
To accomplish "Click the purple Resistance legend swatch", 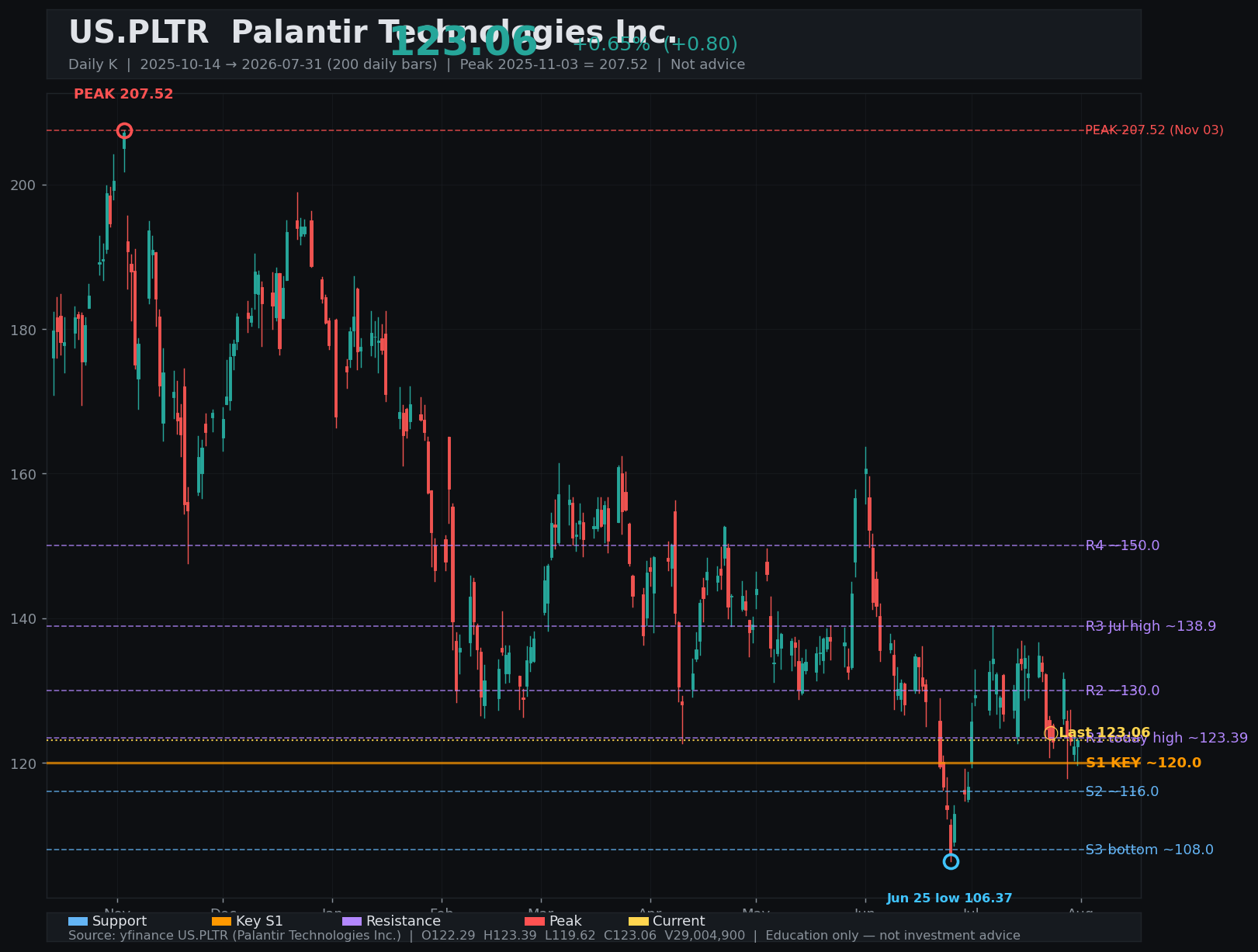I will point(352,921).
